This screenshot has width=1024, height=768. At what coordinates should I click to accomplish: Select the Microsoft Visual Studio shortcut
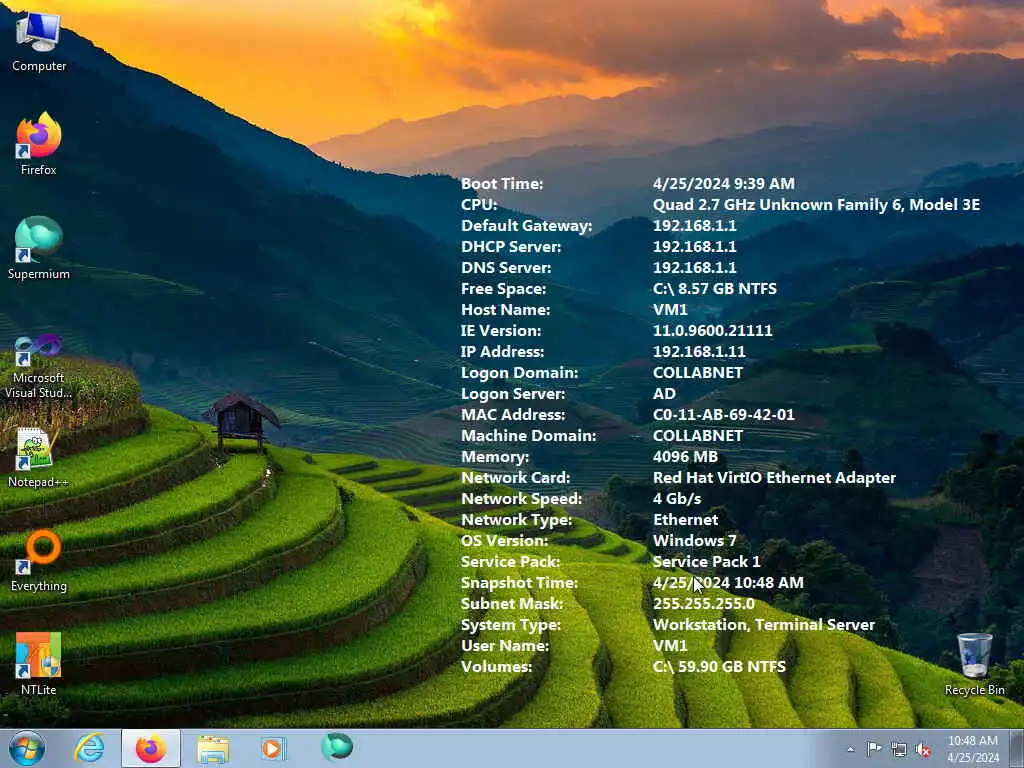39,366
